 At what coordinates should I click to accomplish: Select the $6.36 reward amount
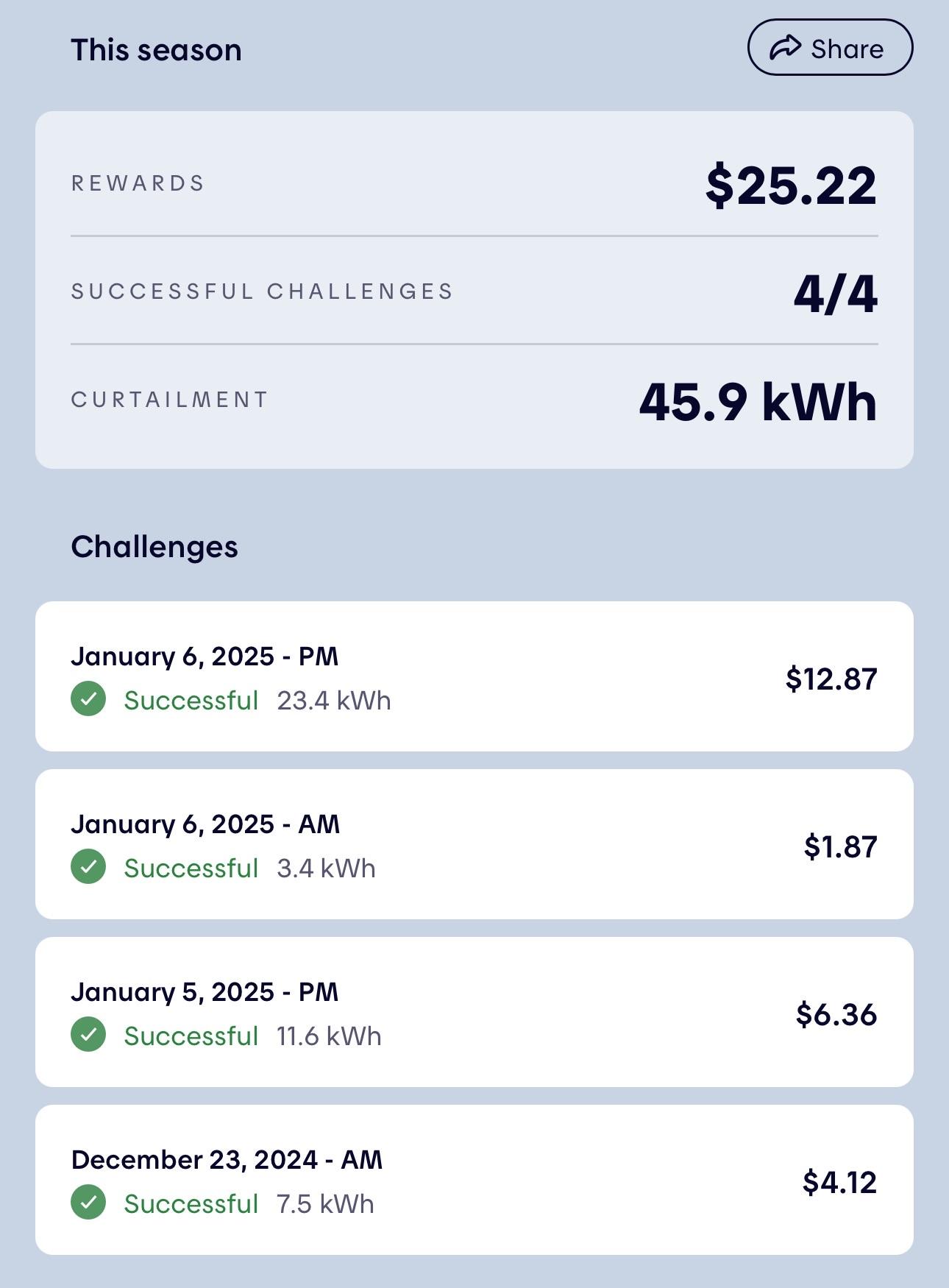pos(836,1014)
